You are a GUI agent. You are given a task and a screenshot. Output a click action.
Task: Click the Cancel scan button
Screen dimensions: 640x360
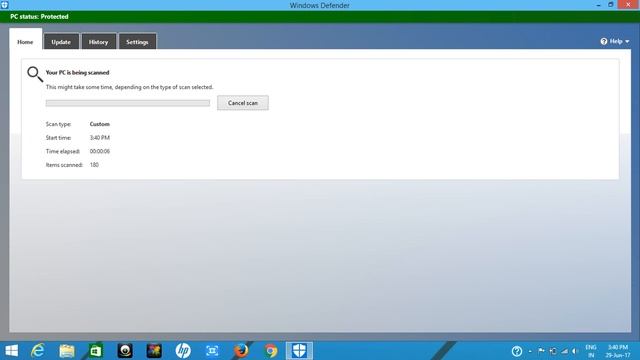coord(243,103)
